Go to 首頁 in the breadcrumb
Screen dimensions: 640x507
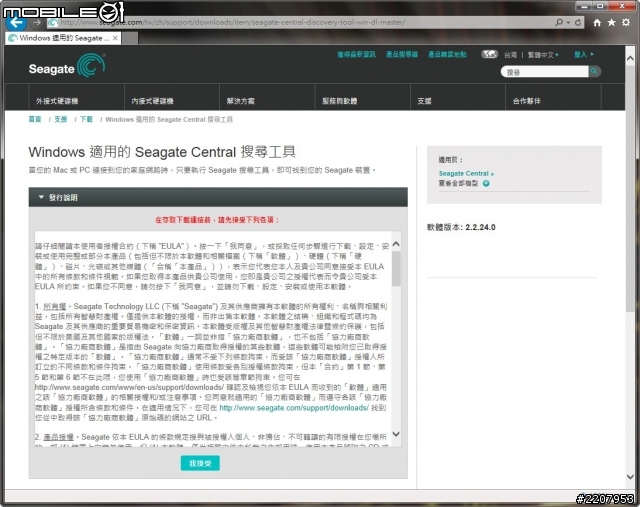(x=35, y=119)
